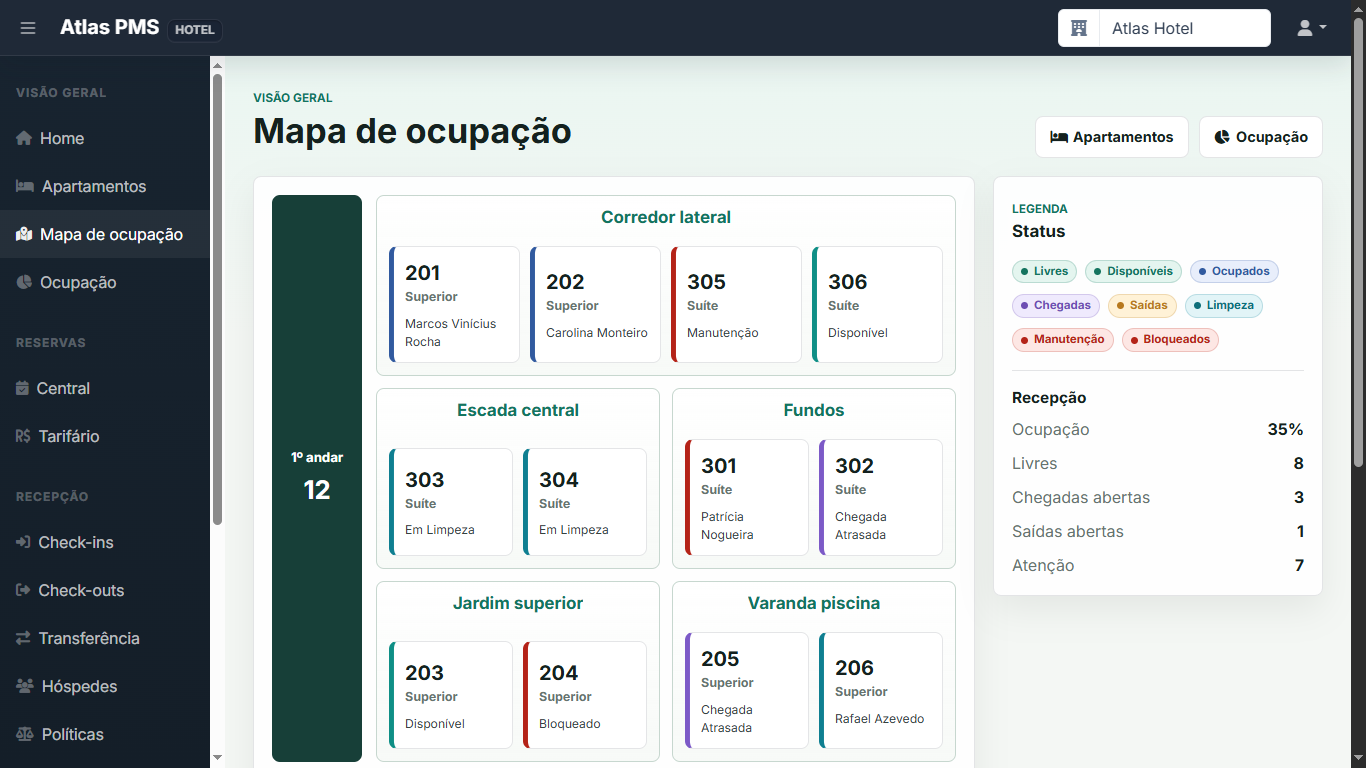Click the Varanda piscina section heading
The image size is (1366, 768).
814,603
